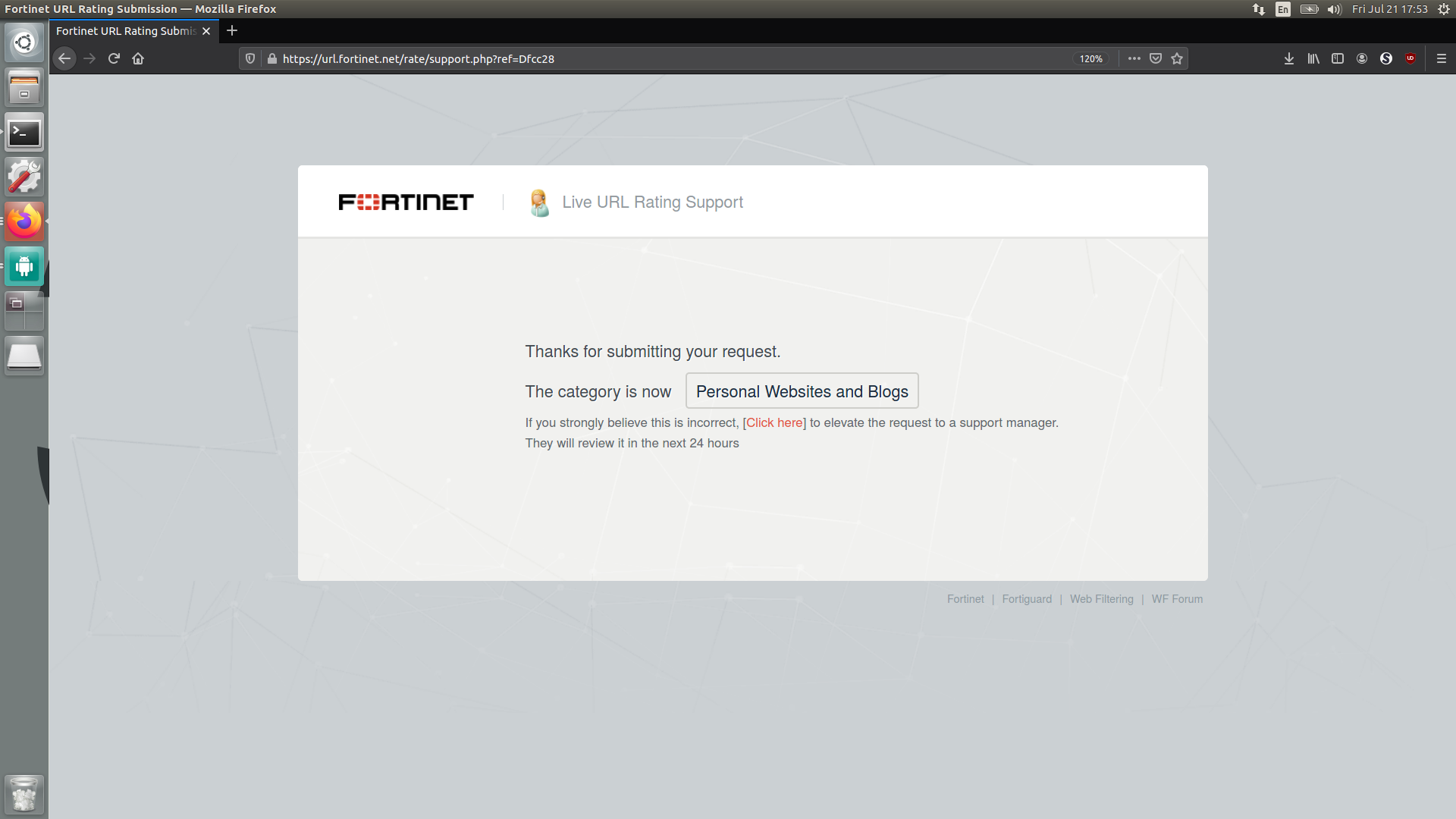Open the removable drive in launcher

pyautogui.click(x=24, y=356)
